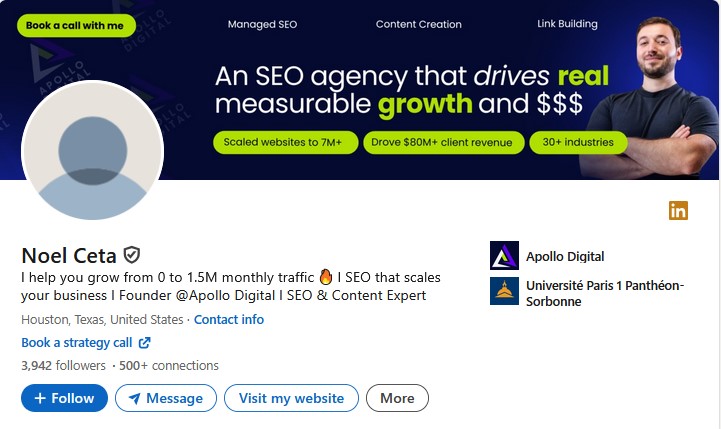
Task: Select Université Paris 1 Panthéon-Sorbonne text
Action: tap(604, 293)
